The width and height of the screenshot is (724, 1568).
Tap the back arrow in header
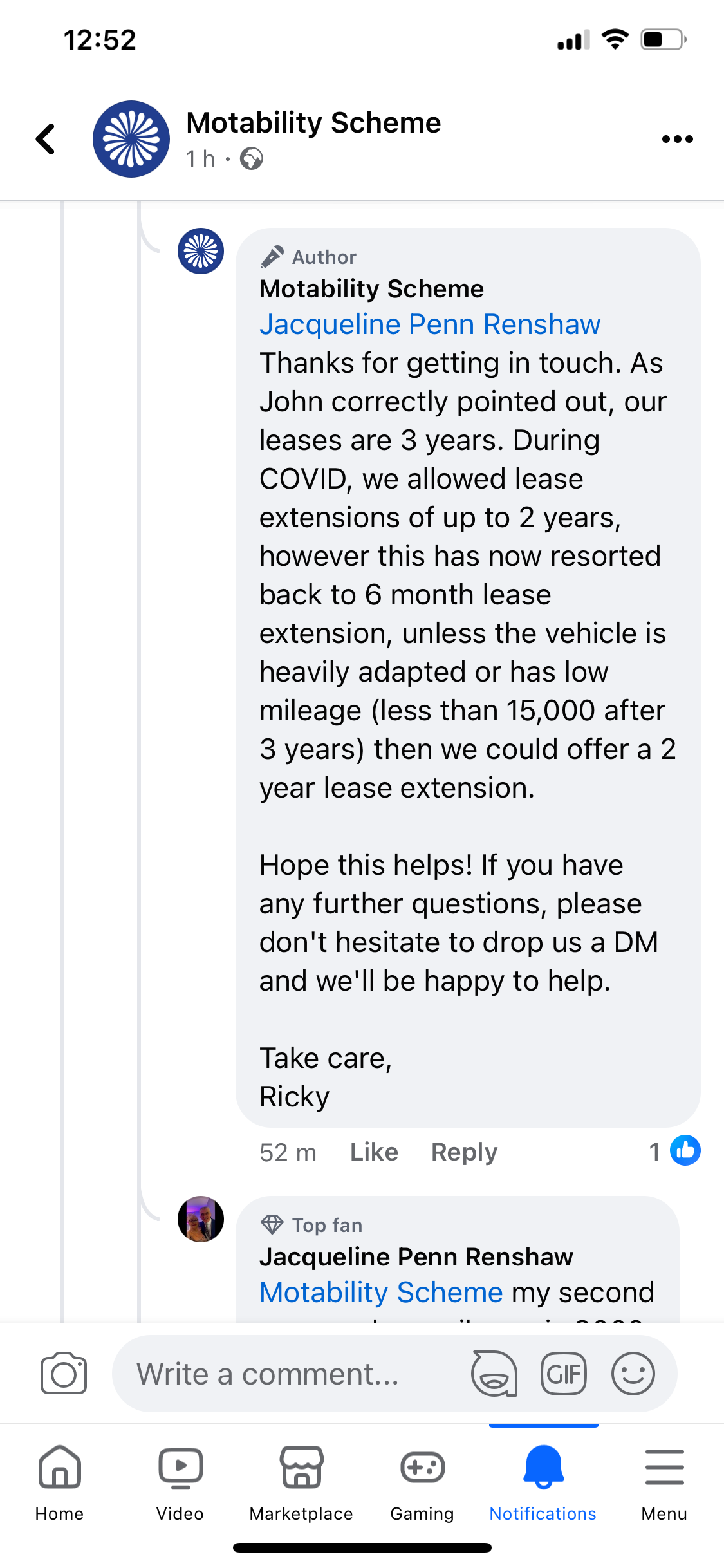point(46,139)
